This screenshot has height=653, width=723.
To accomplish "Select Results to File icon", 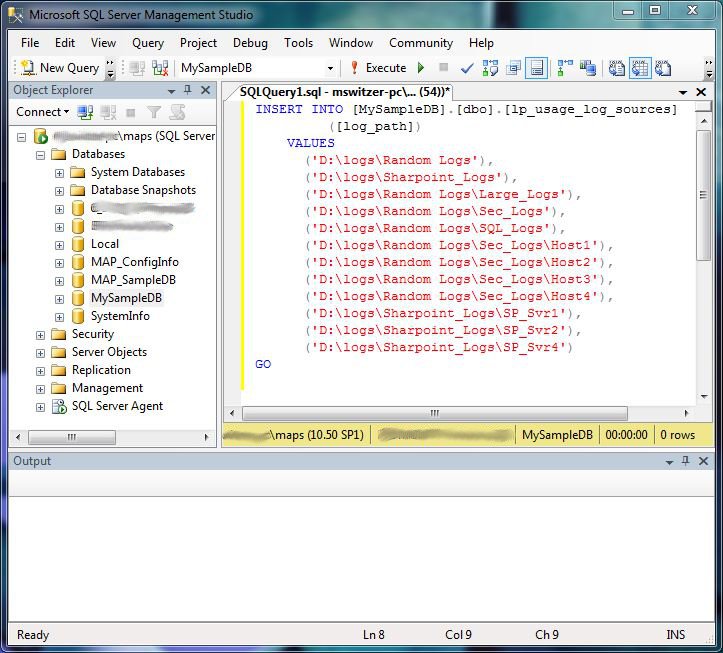I will [663, 68].
